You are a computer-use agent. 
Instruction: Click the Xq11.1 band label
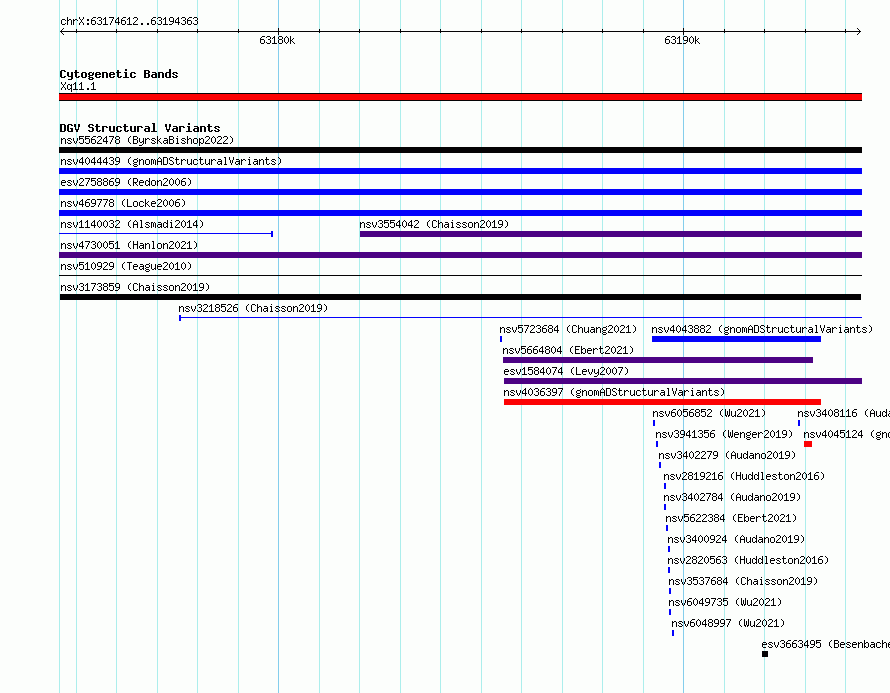[x=78, y=86]
